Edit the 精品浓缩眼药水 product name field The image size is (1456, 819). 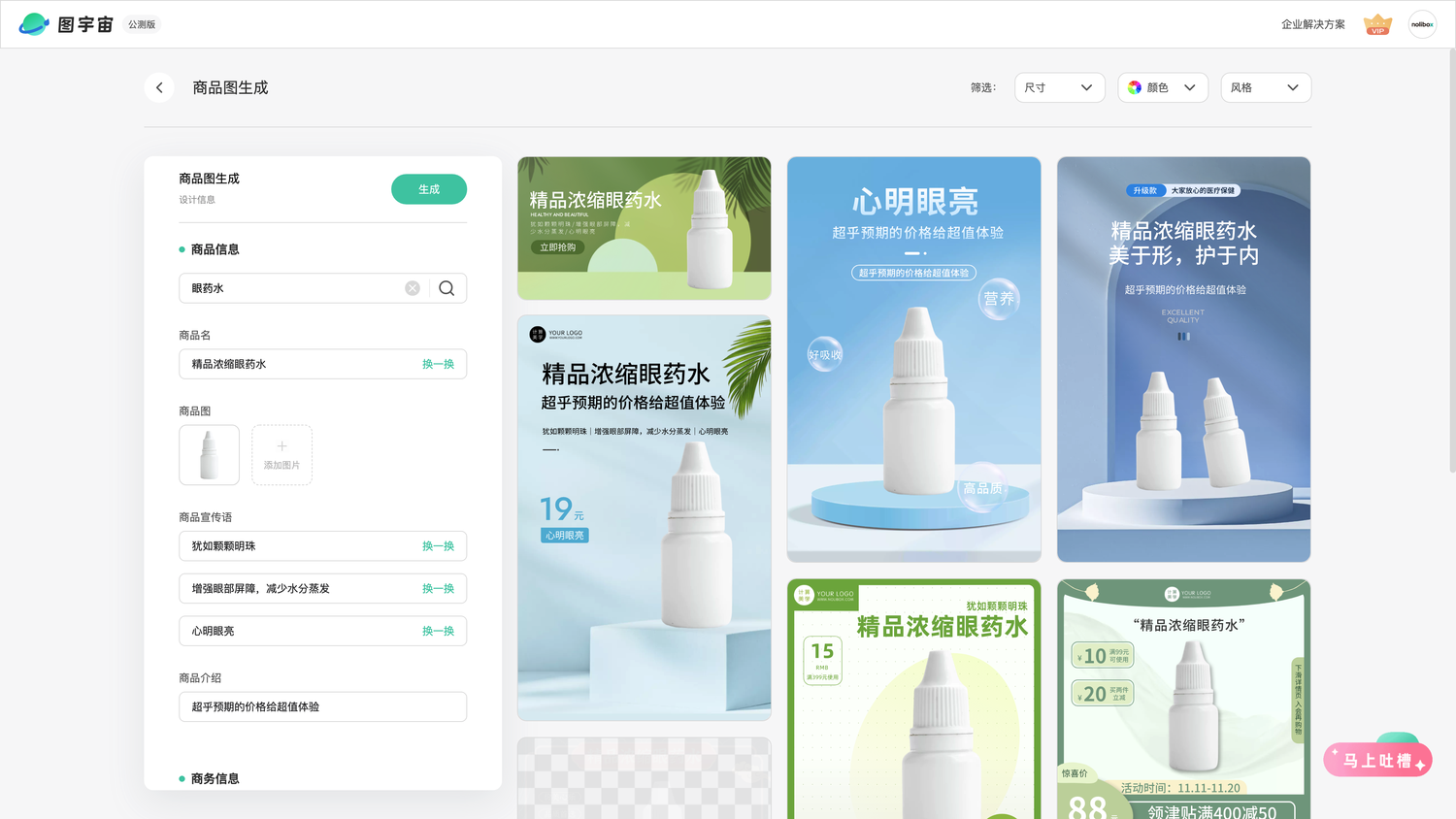[322, 364]
